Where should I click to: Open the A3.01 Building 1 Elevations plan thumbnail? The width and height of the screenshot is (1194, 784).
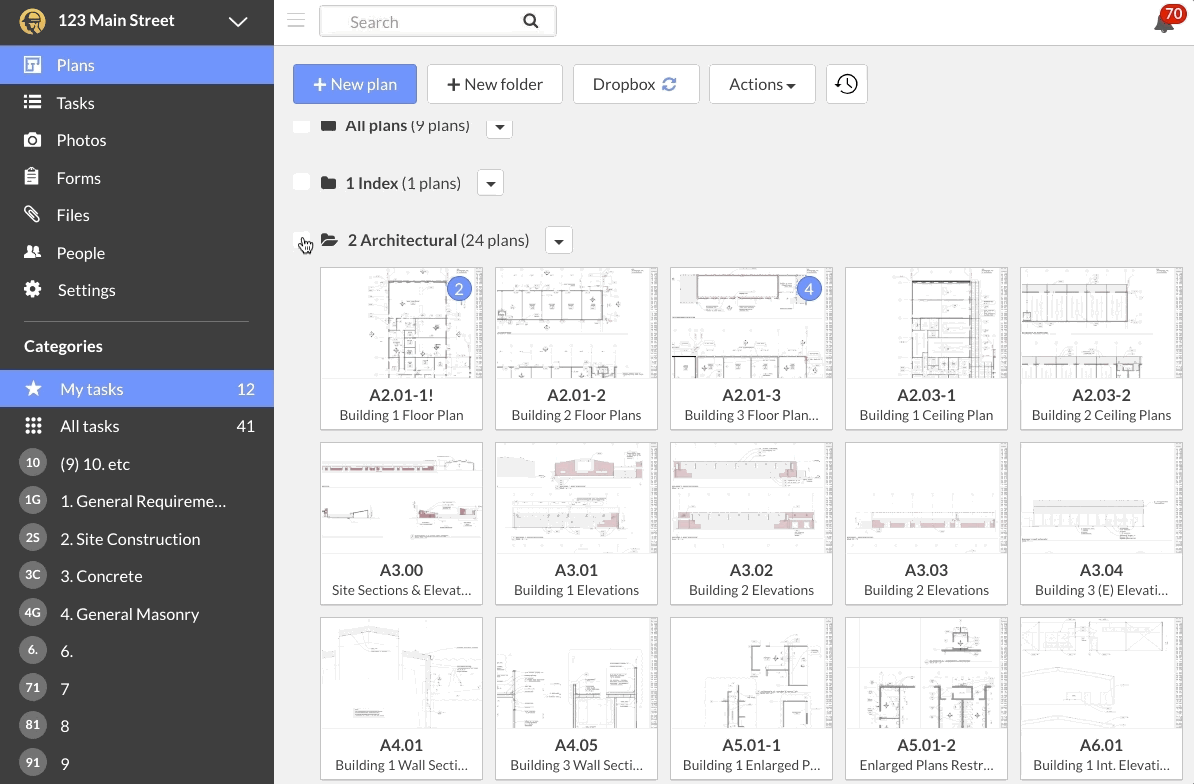point(576,498)
